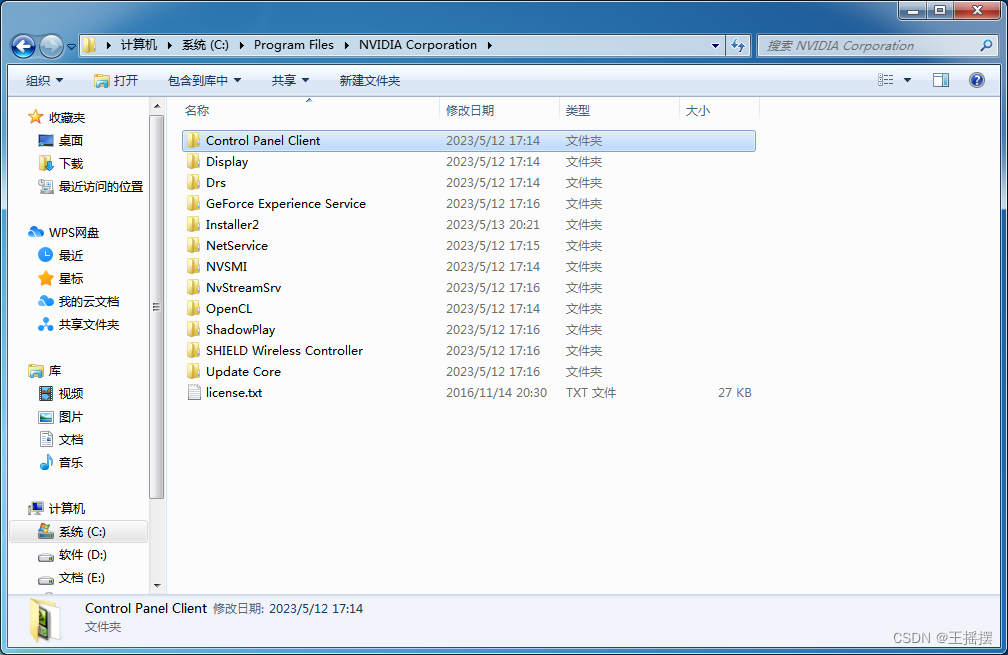Image resolution: width=1008 pixels, height=655 pixels.
Task: Expand arrow after Program Files breadcrumb
Action: click(346, 45)
